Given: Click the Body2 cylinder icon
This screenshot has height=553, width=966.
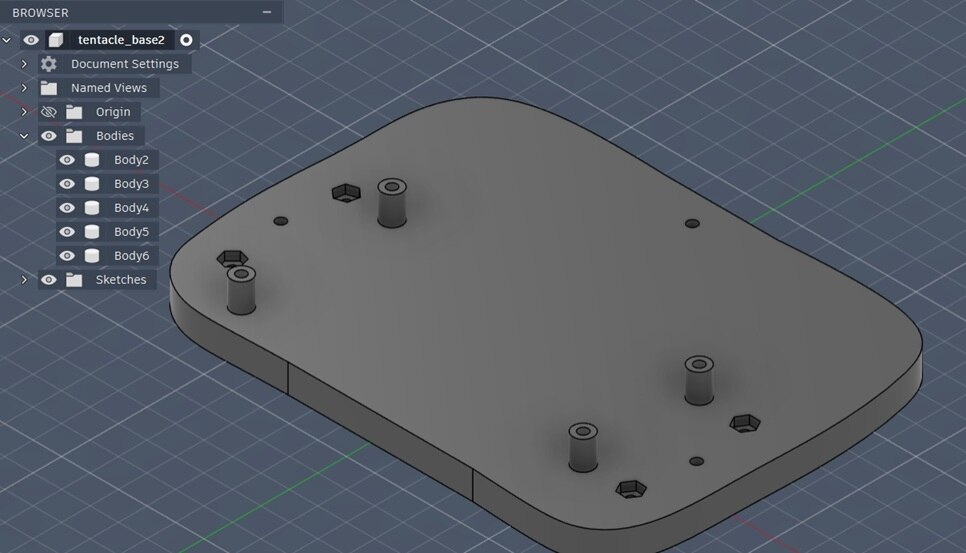Looking at the screenshot, I should coord(92,160).
